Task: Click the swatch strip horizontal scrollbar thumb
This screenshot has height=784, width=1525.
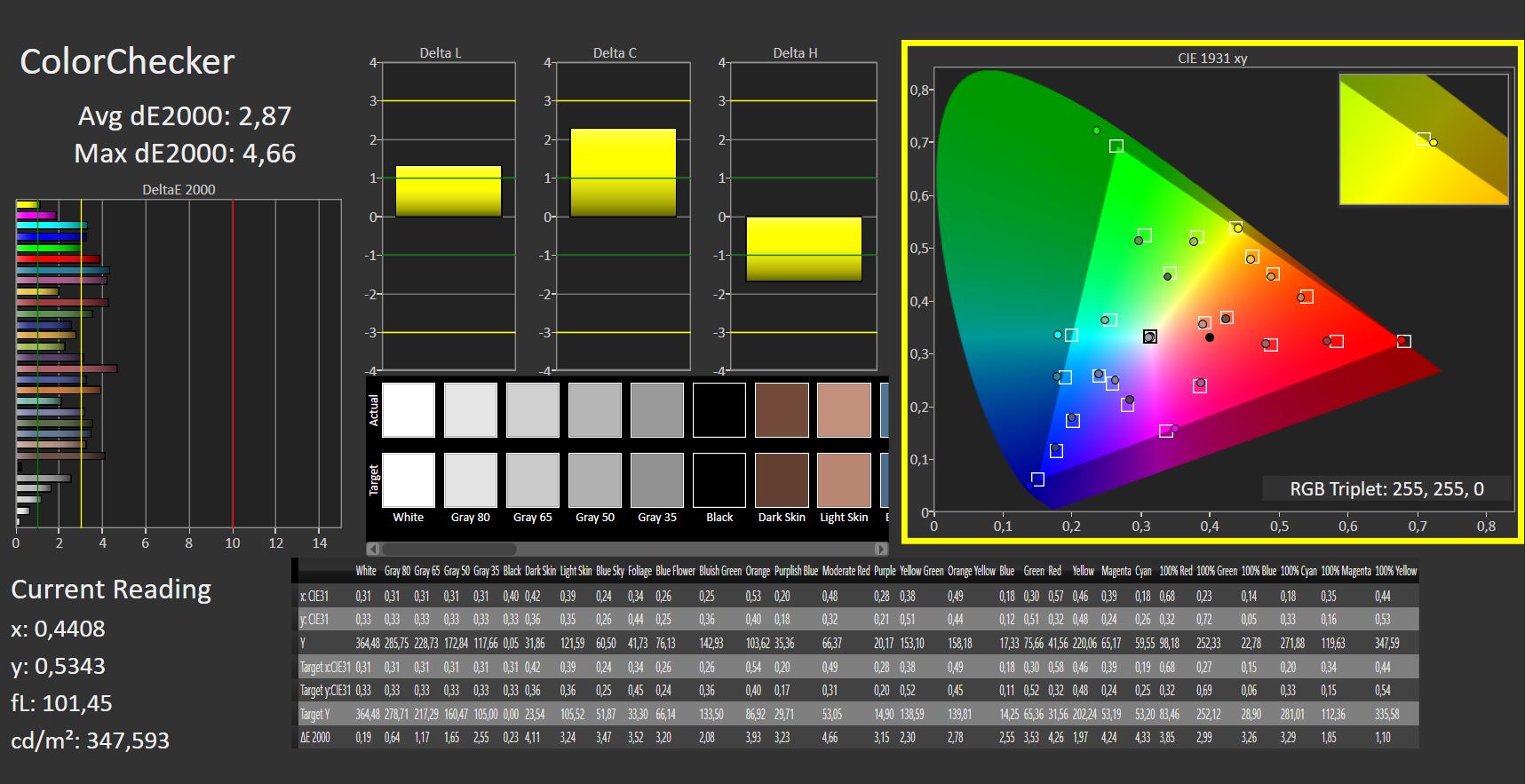Action: coord(449,549)
